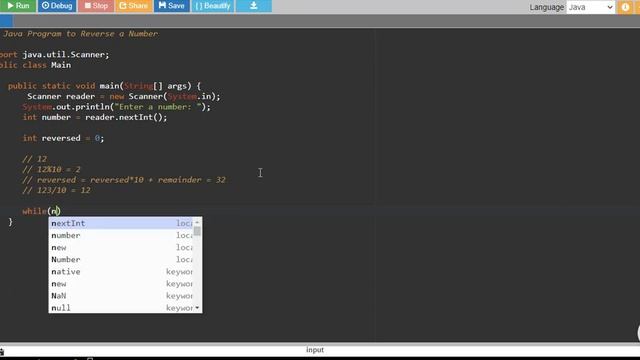The height and width of the screenshot is (360, 640).
Task: Choose capitalized Number local suggestion
Action: [122, 260]
